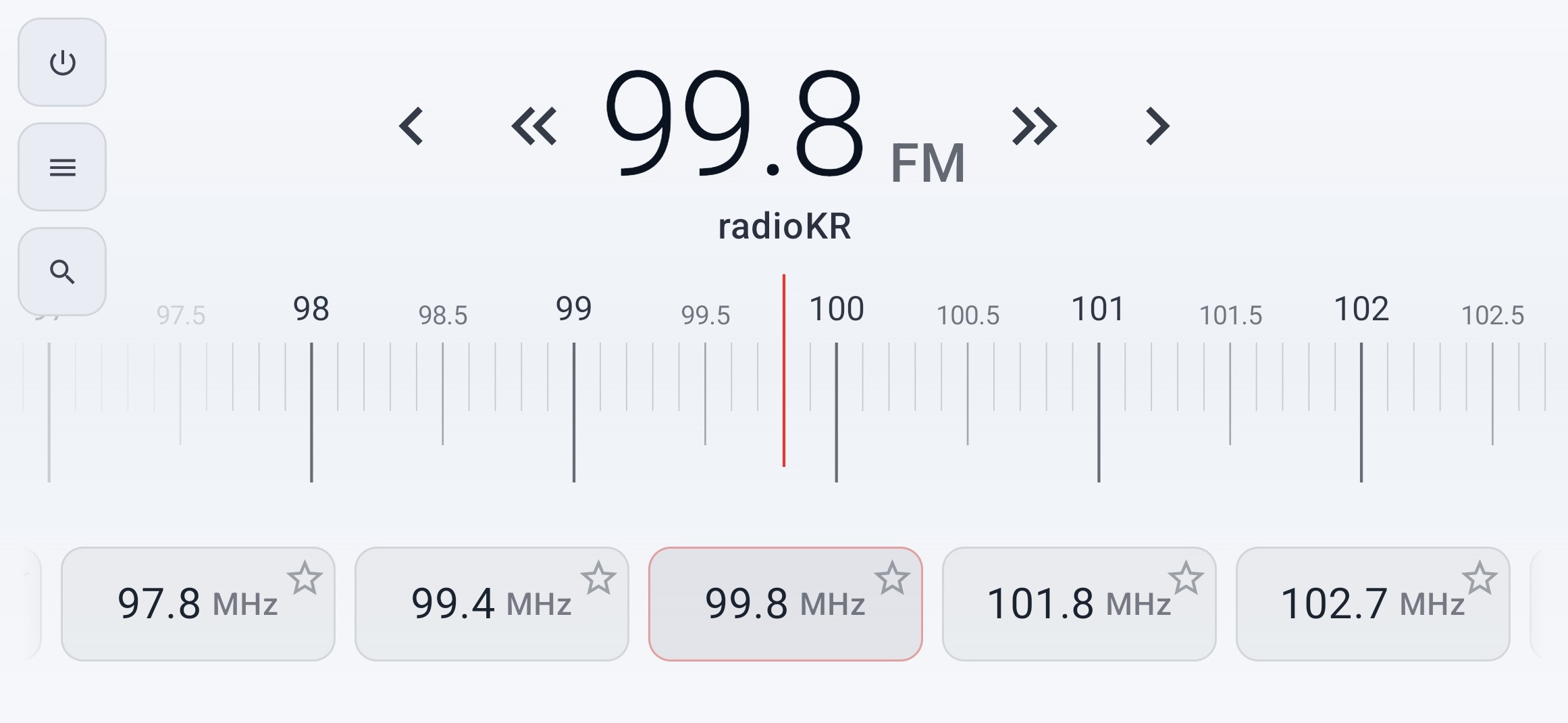This screenshot has width=1568, height=723.
Task: Tap the 100 mark on the frequency dial
Action: (x=837, y=309)
